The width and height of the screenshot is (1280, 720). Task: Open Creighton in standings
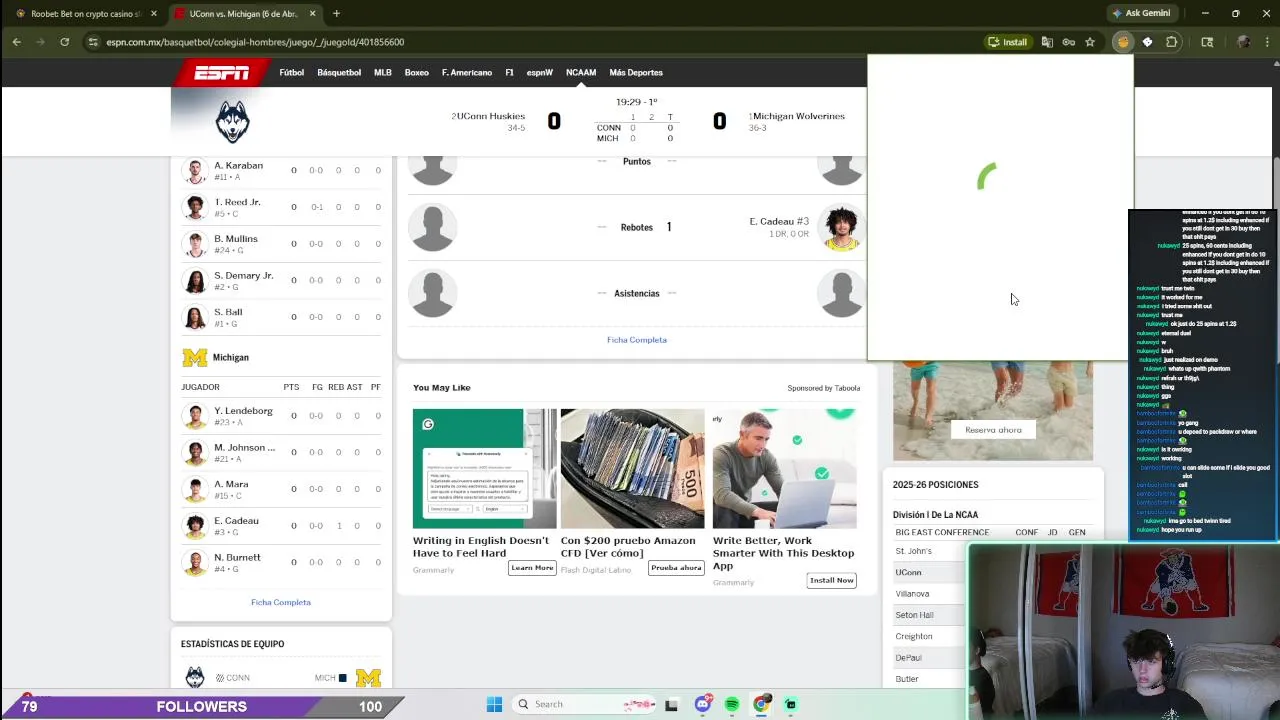(914, 636)
